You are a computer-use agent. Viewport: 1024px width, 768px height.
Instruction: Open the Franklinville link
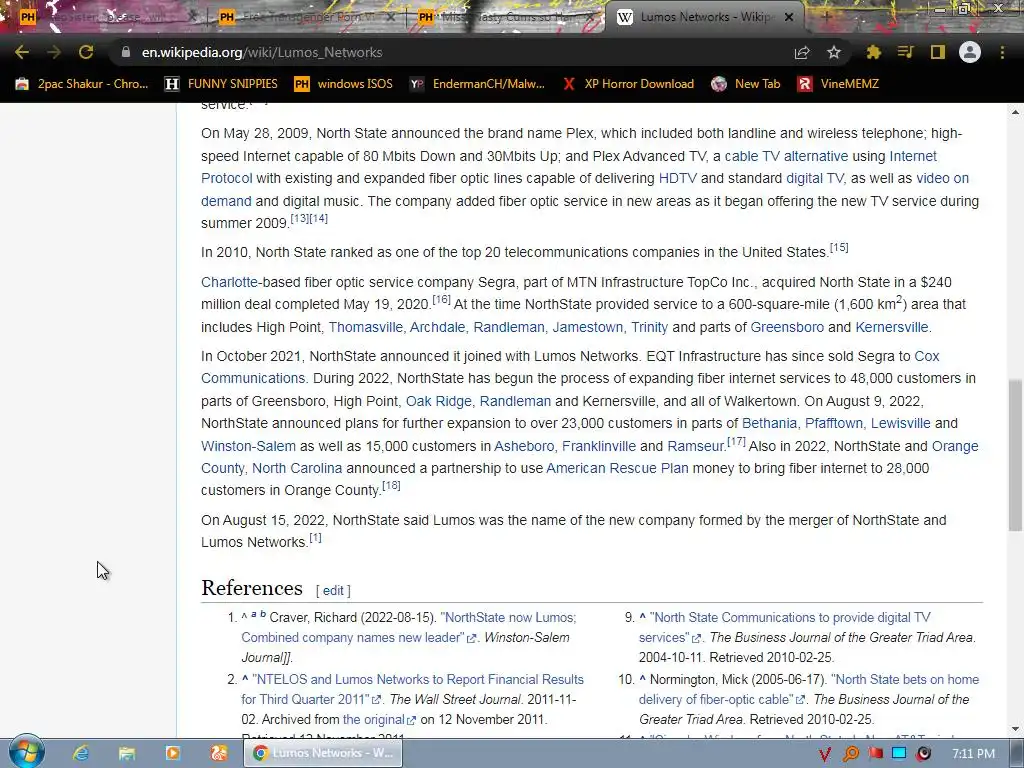click(x=599, y=446)
